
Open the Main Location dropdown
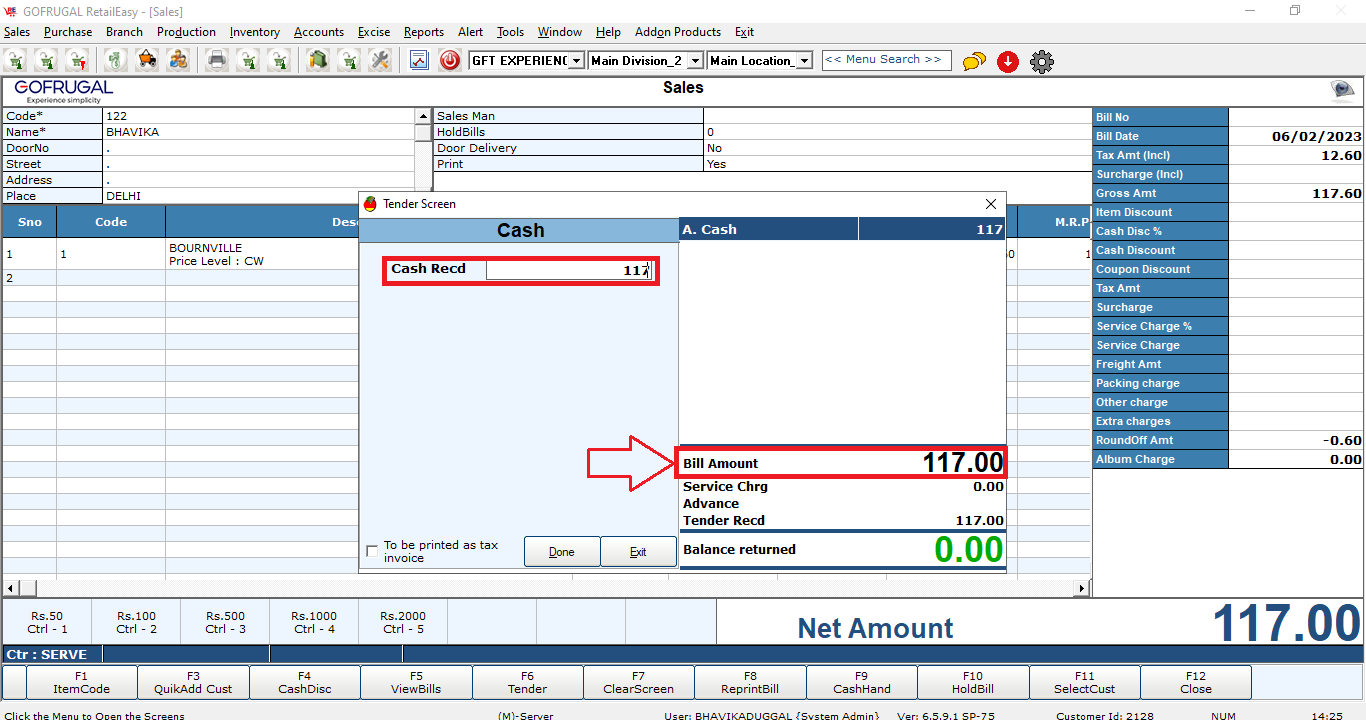[x=804, y=61]
